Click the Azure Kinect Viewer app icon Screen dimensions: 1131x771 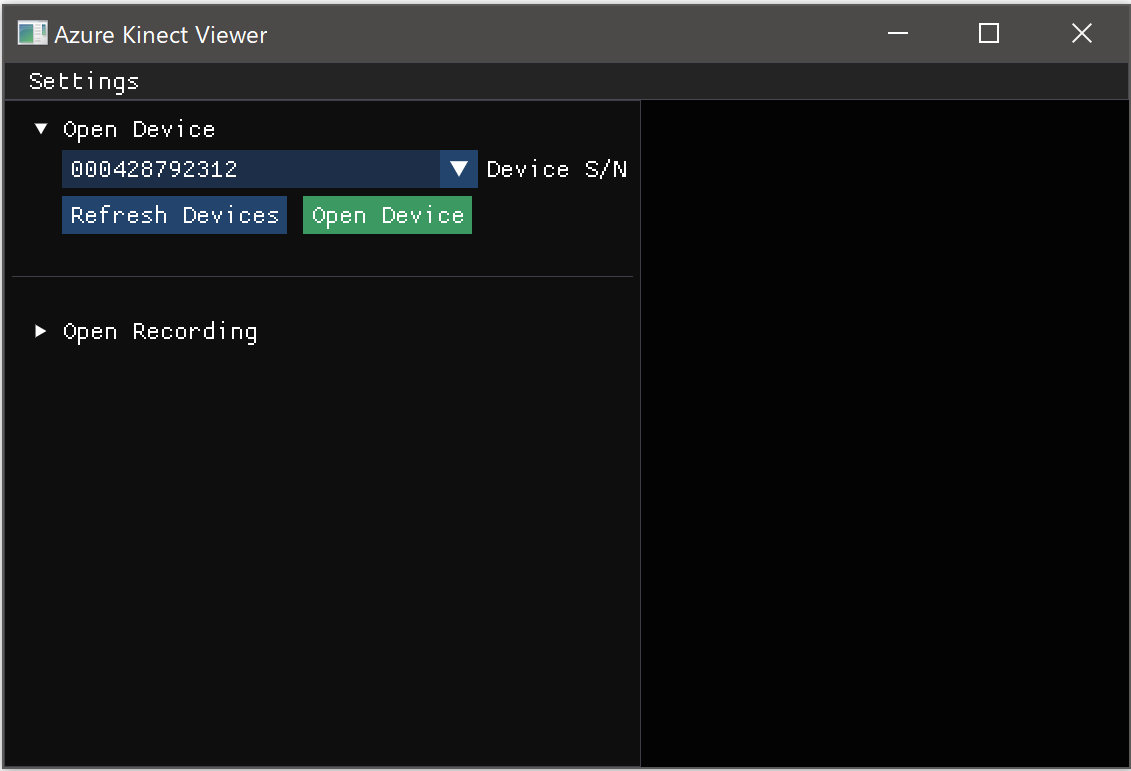click(x=32, y=33)
